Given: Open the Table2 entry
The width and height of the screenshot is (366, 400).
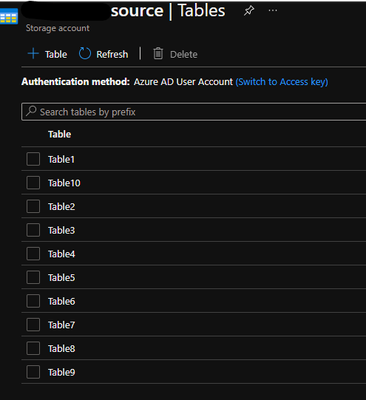Looking at the screenshot, I should (x=61, y=207).
